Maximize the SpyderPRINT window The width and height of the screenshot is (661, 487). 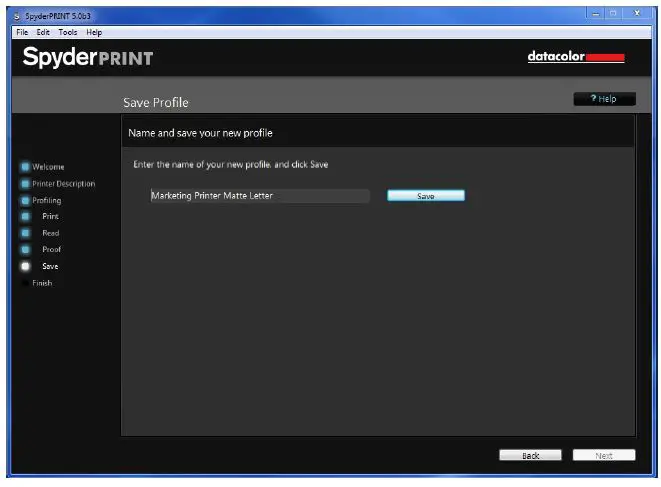click(613, 13)
